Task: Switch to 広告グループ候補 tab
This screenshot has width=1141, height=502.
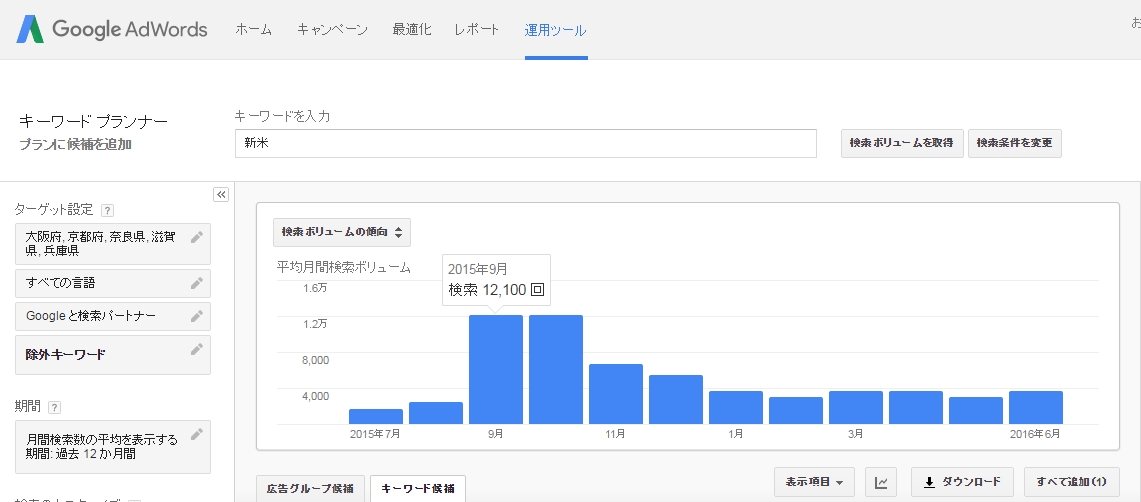Action: [310, 488]
